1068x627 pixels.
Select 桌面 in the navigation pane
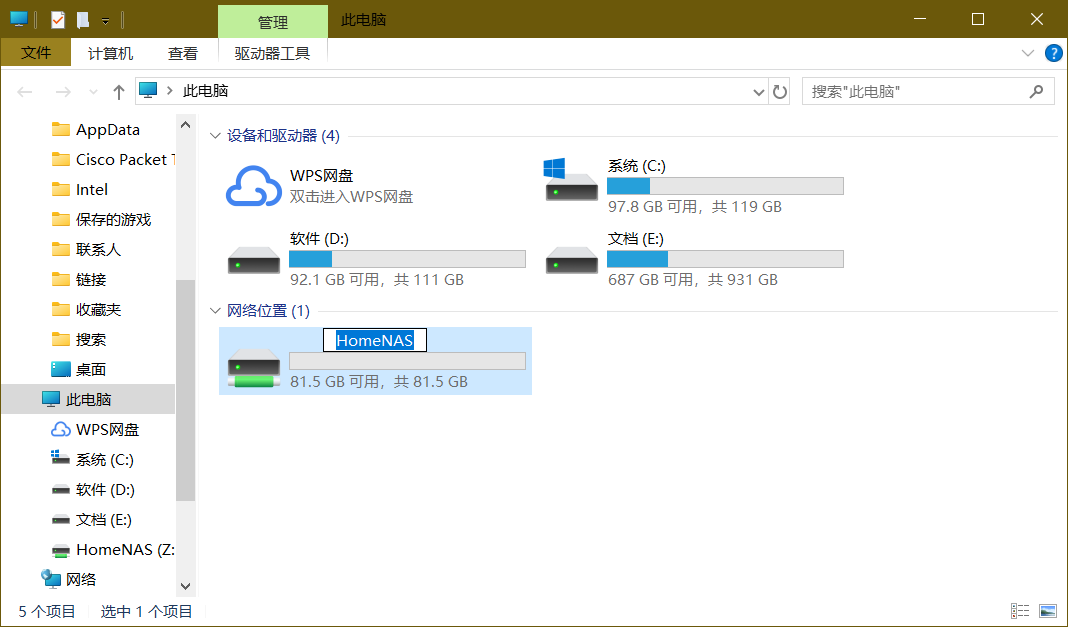90,369
